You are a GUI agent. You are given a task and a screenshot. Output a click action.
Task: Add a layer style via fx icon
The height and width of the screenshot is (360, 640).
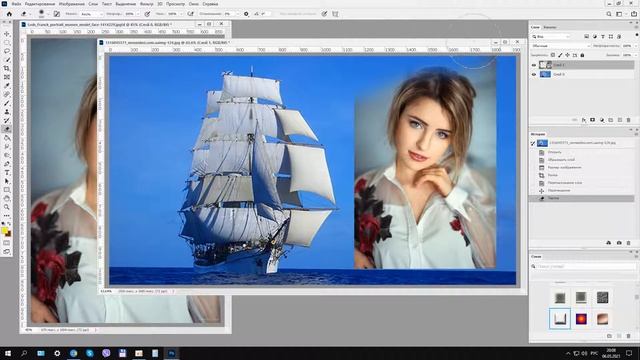[x=584, y=120]
